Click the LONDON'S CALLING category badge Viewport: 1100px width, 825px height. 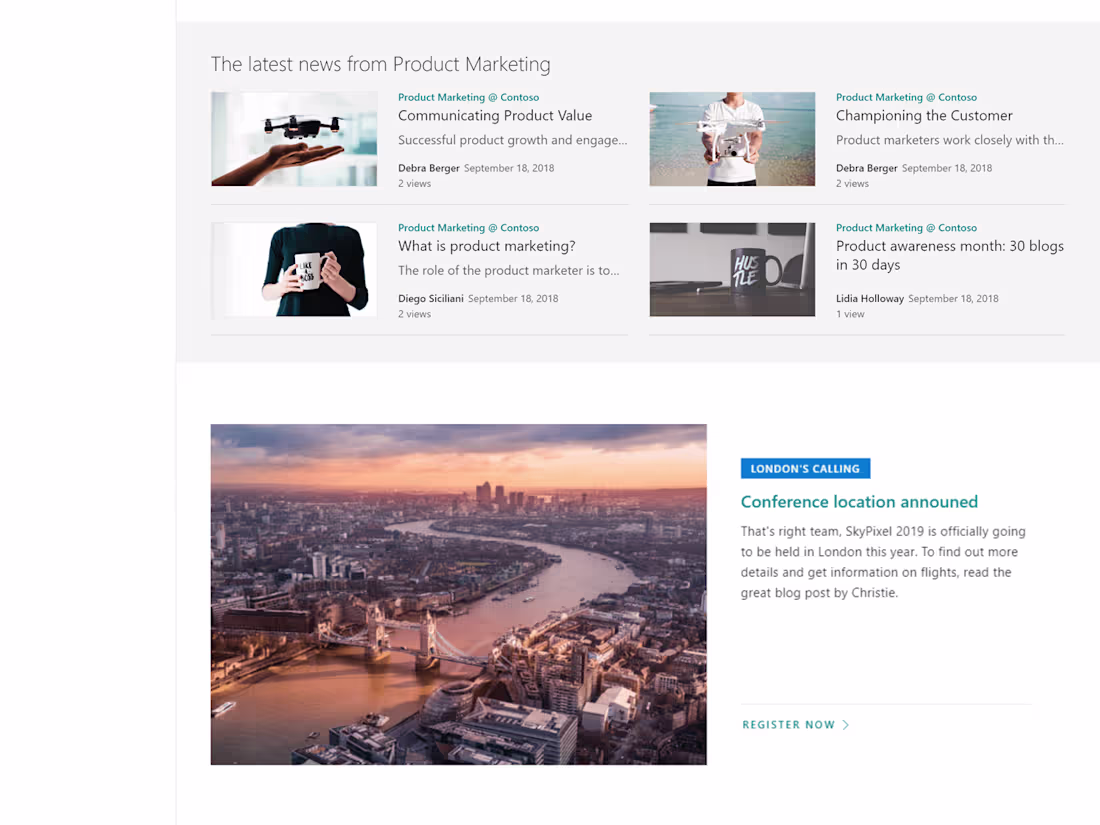point(805,468)
